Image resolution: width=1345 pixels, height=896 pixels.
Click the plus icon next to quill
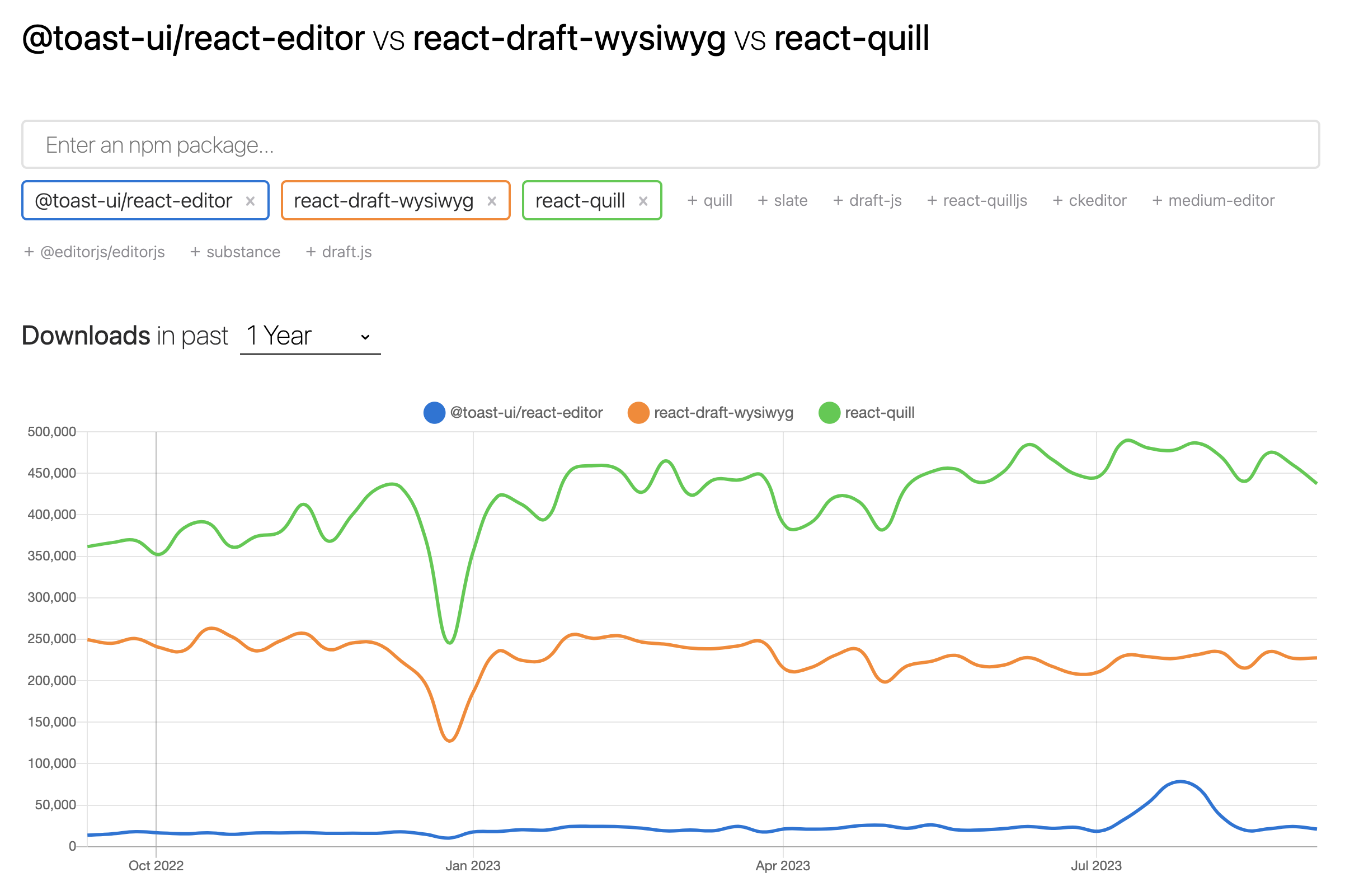click(692, 201)
